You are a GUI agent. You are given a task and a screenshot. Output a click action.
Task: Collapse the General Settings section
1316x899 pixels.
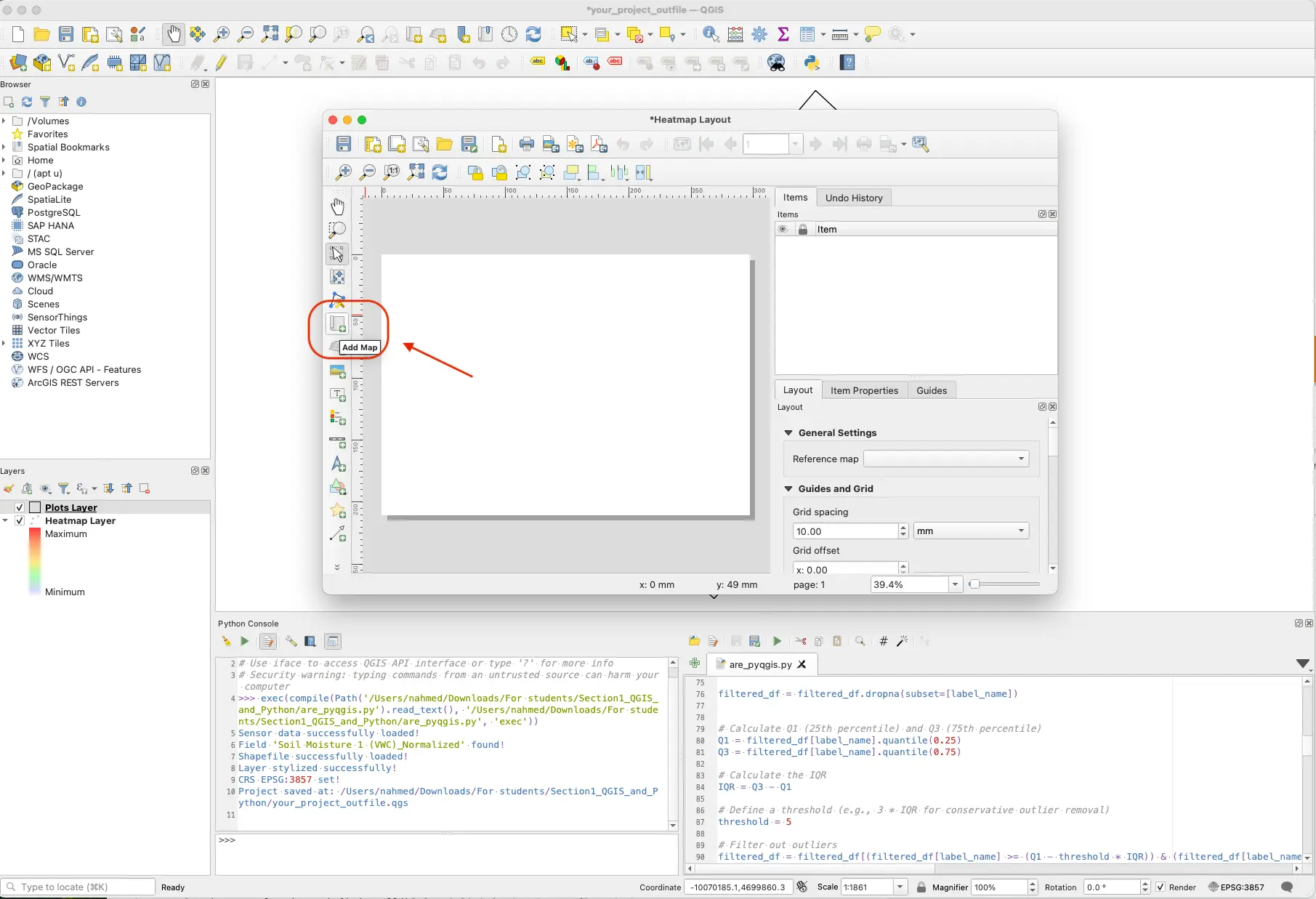tap(788, 432)
